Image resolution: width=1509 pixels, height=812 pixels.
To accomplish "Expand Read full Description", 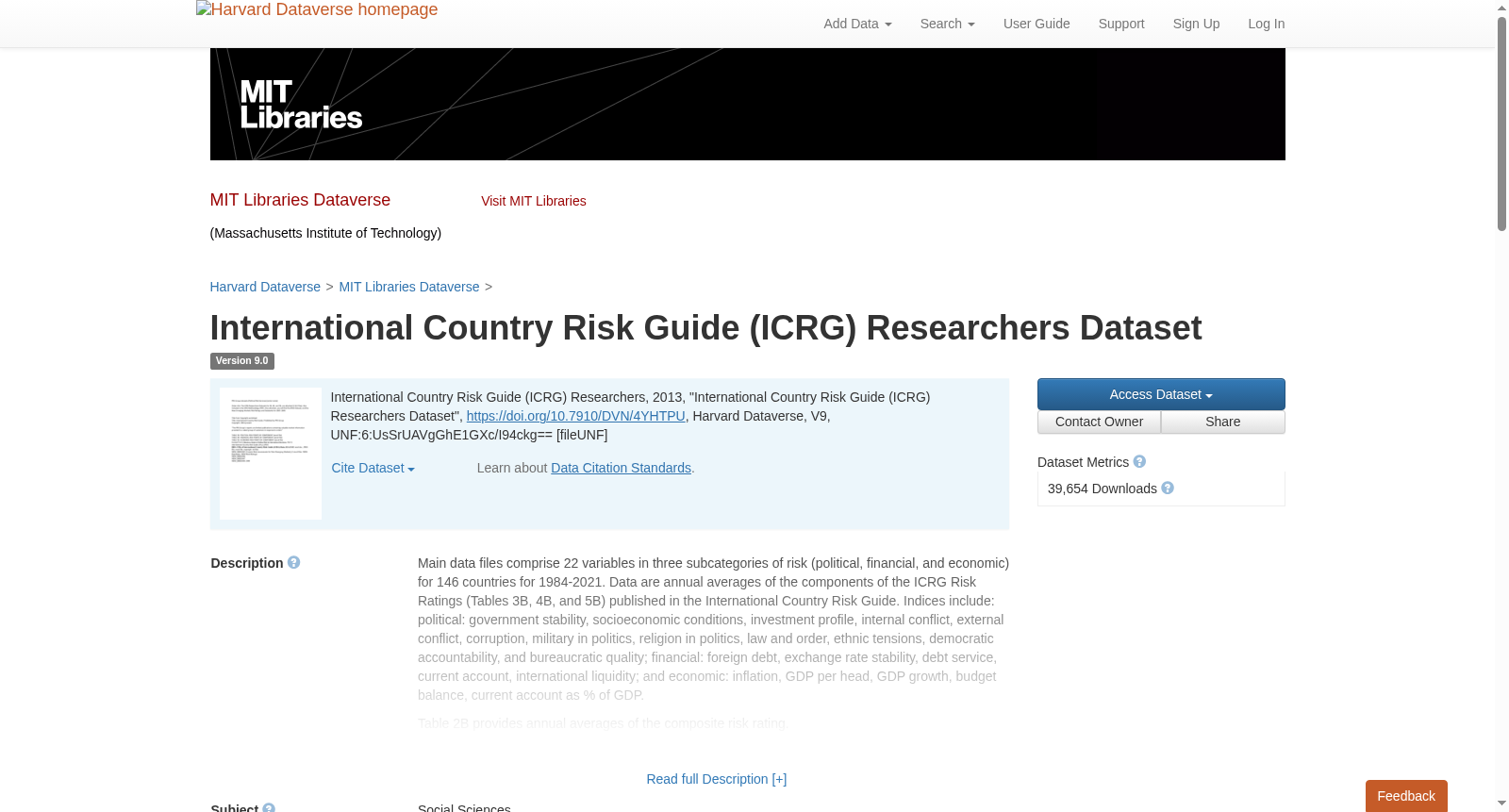I will [717, 779].
